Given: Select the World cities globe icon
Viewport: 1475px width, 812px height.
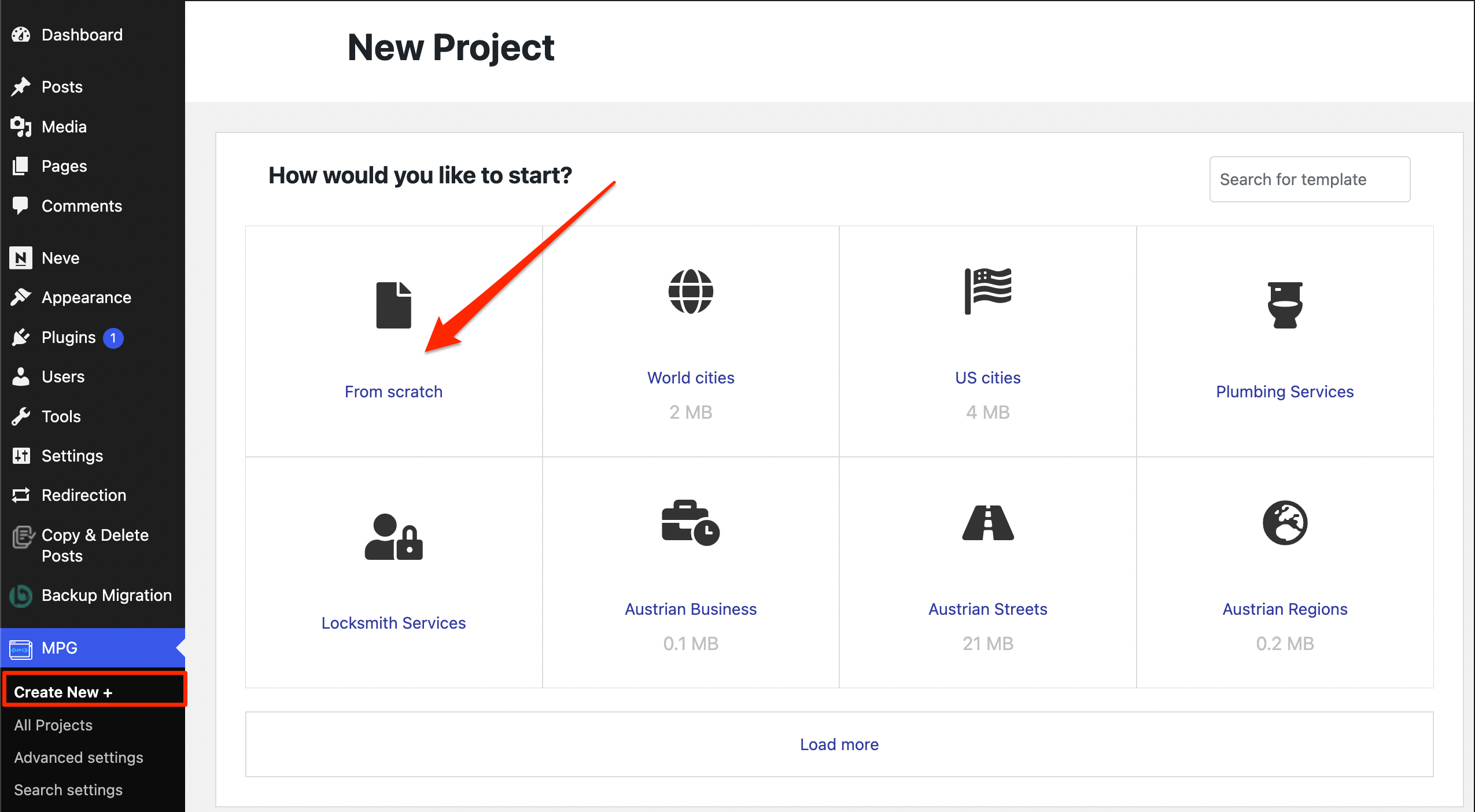Looking at the screenshot, I should pyautogui.click(x=691, y=291).
